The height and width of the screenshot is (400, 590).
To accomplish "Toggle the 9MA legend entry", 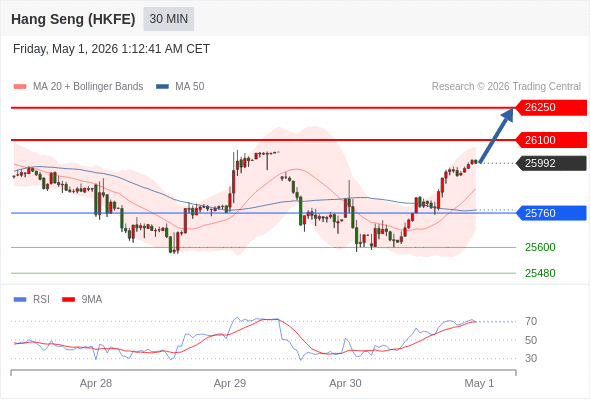I will coord(82,300).
